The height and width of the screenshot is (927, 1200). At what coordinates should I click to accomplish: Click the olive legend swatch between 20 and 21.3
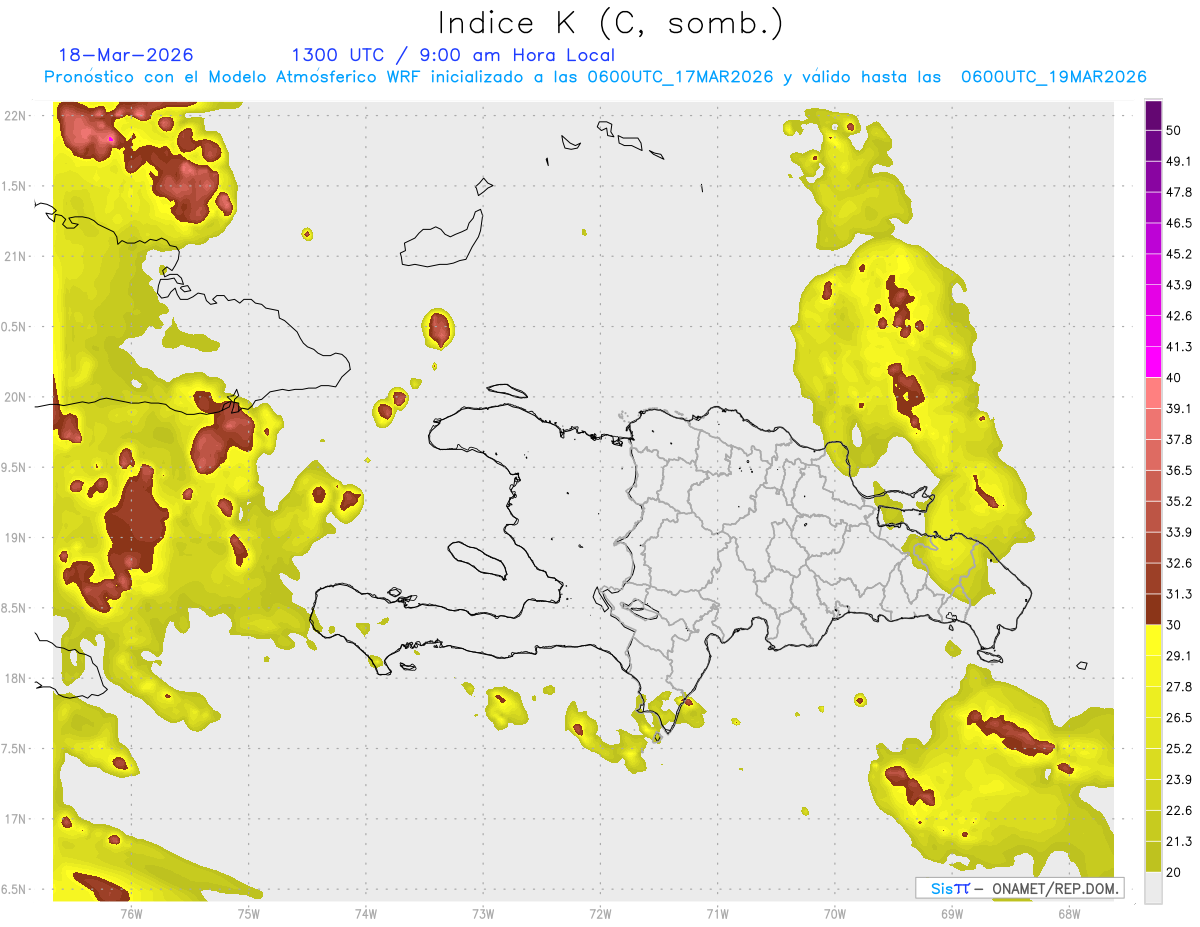click(1153, 856)
